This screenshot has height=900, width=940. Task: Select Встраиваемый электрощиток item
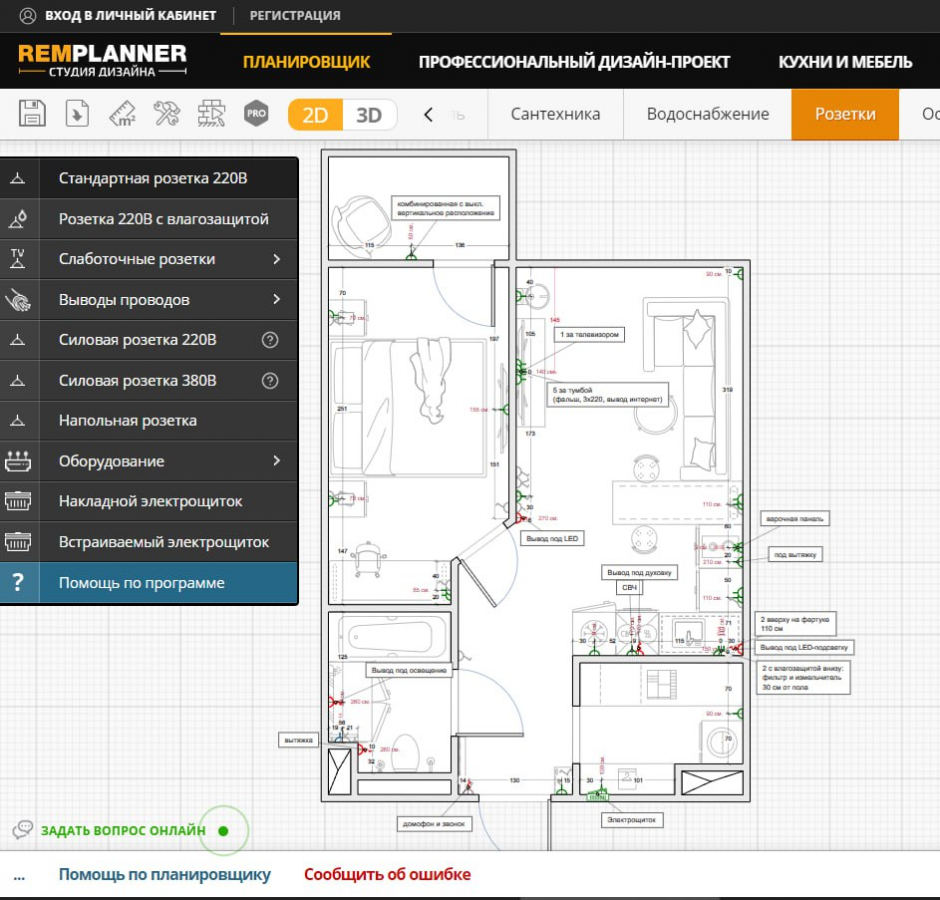(x=149, y=542)
